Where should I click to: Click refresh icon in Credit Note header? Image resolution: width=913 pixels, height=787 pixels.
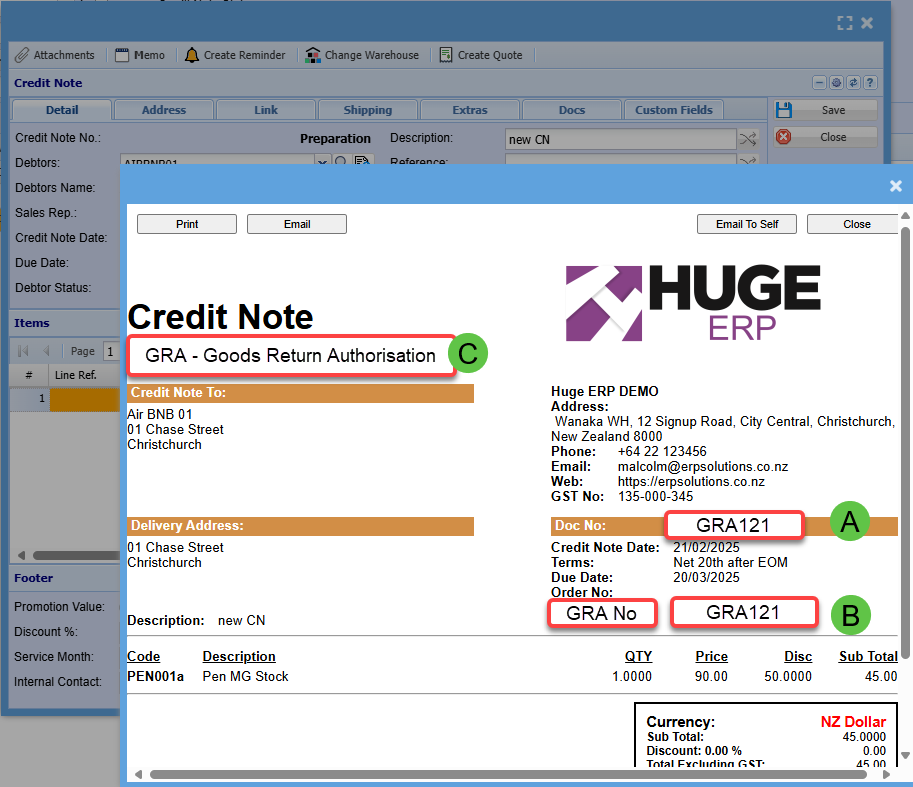[853, 83]
